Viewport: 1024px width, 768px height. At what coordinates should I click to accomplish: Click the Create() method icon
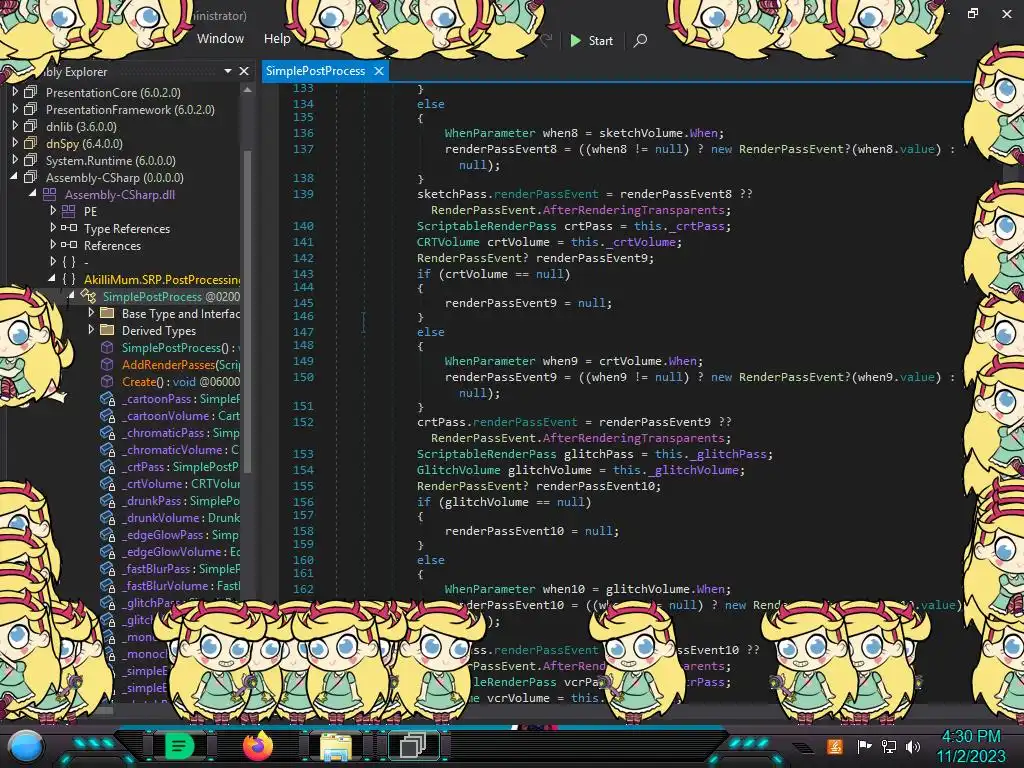pyautogui.click(x=107, y=381)
